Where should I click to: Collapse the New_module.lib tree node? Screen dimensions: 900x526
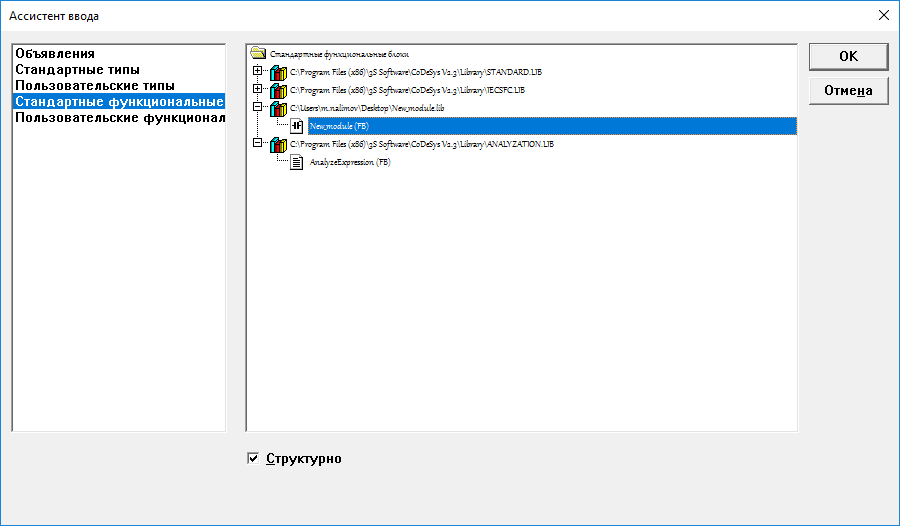click(x=258, y=107)
